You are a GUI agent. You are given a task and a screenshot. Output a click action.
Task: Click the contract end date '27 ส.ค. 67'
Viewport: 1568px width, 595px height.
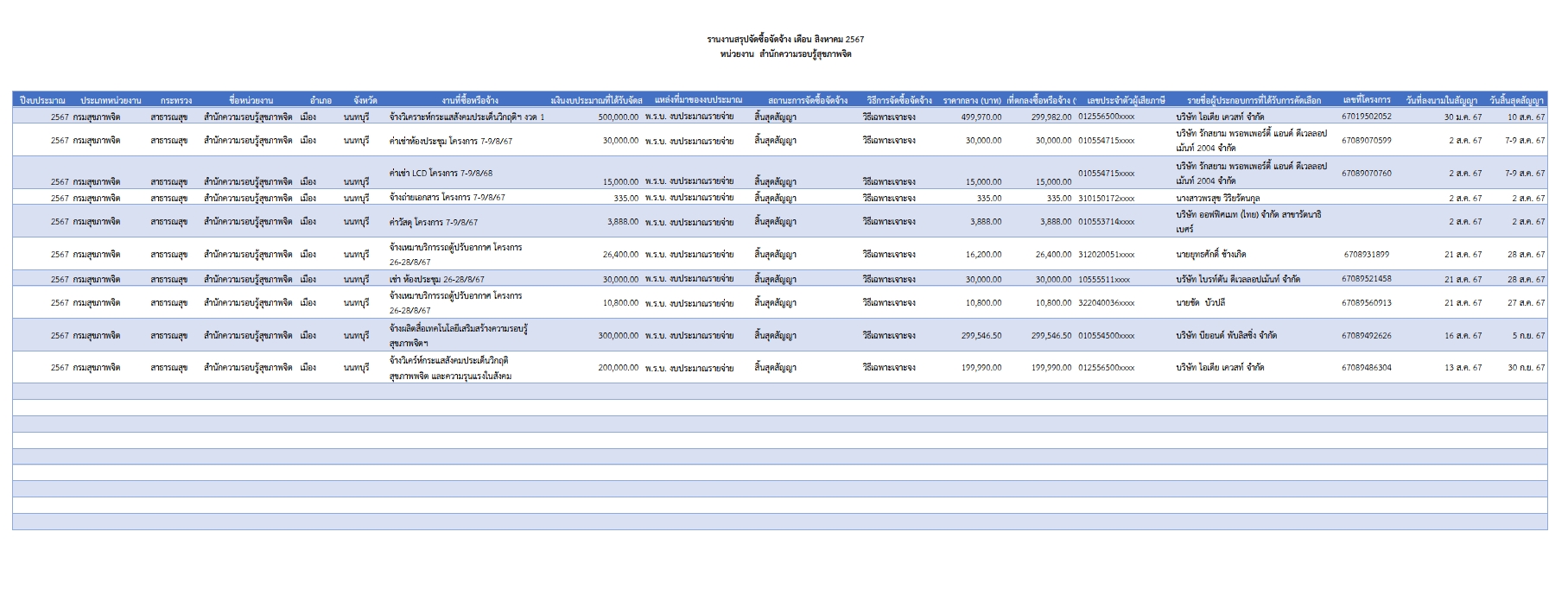pyautogui.click(x=1527, y=303)
